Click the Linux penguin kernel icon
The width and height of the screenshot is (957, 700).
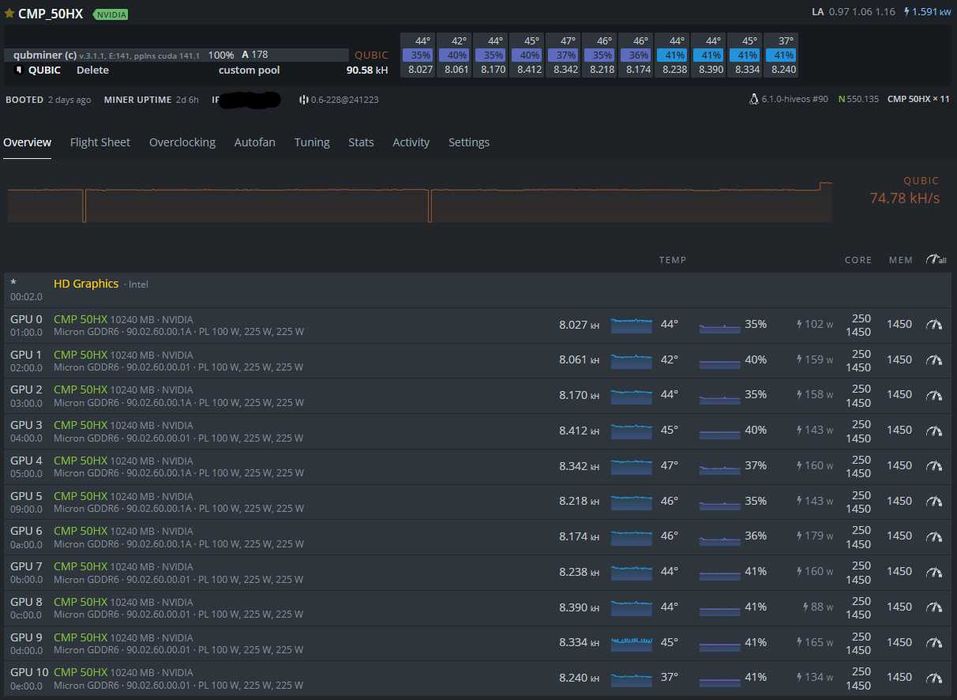pyautogui.click(x=754, y=99)
